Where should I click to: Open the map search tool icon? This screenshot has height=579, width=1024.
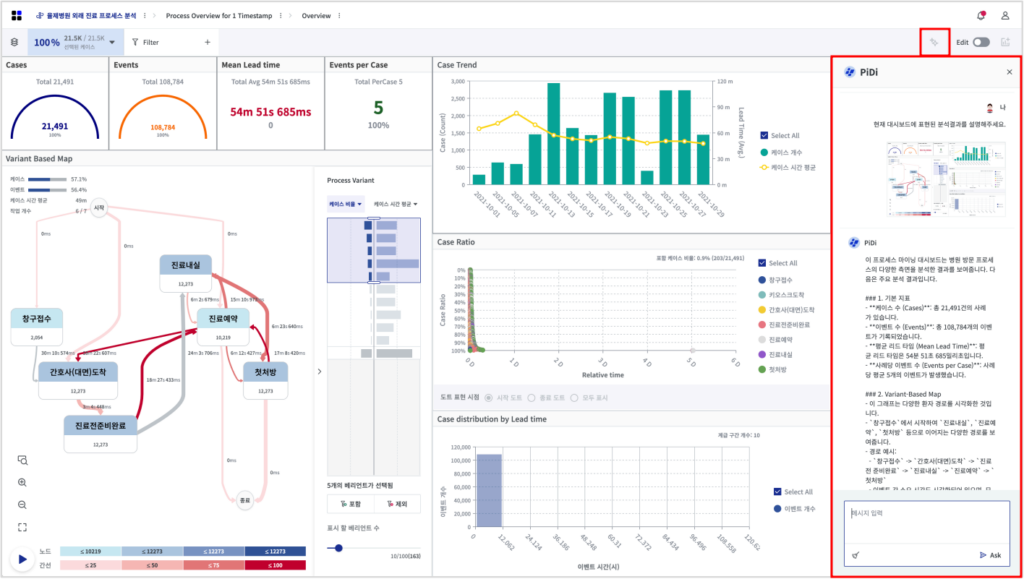pyautogui.click(x=22, y=460)
